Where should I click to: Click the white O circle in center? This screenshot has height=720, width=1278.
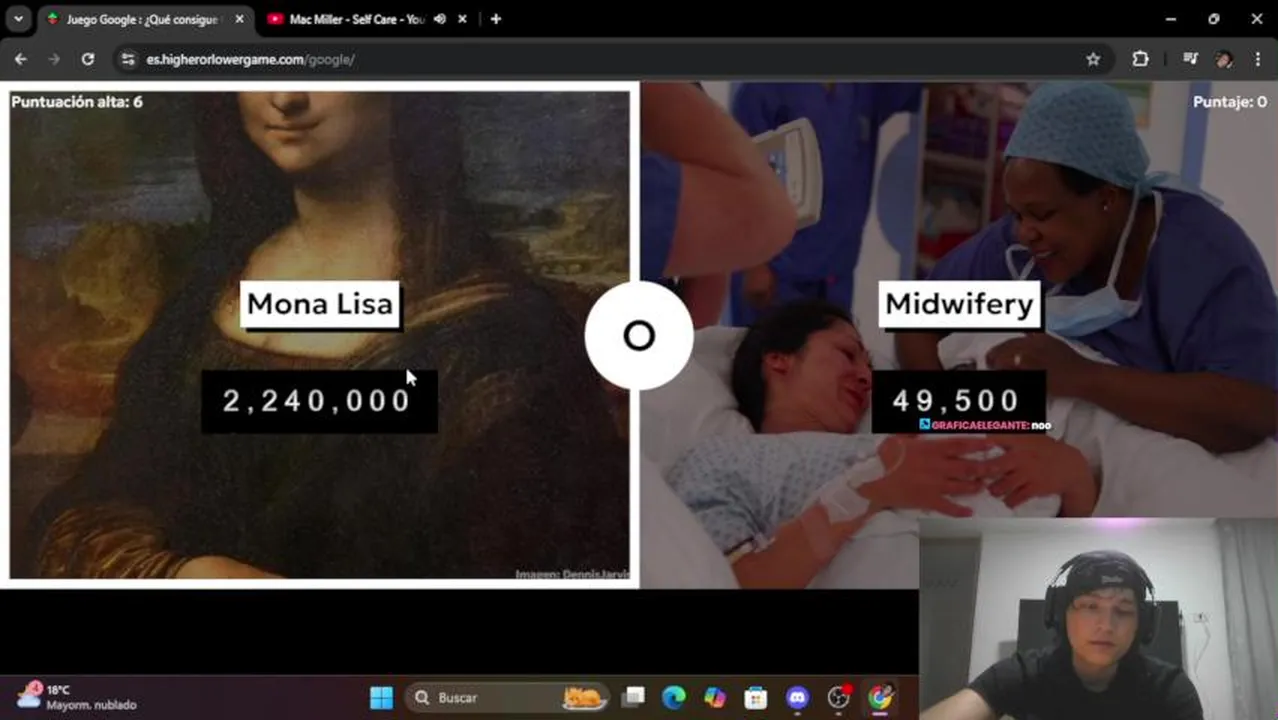point(639,336)
